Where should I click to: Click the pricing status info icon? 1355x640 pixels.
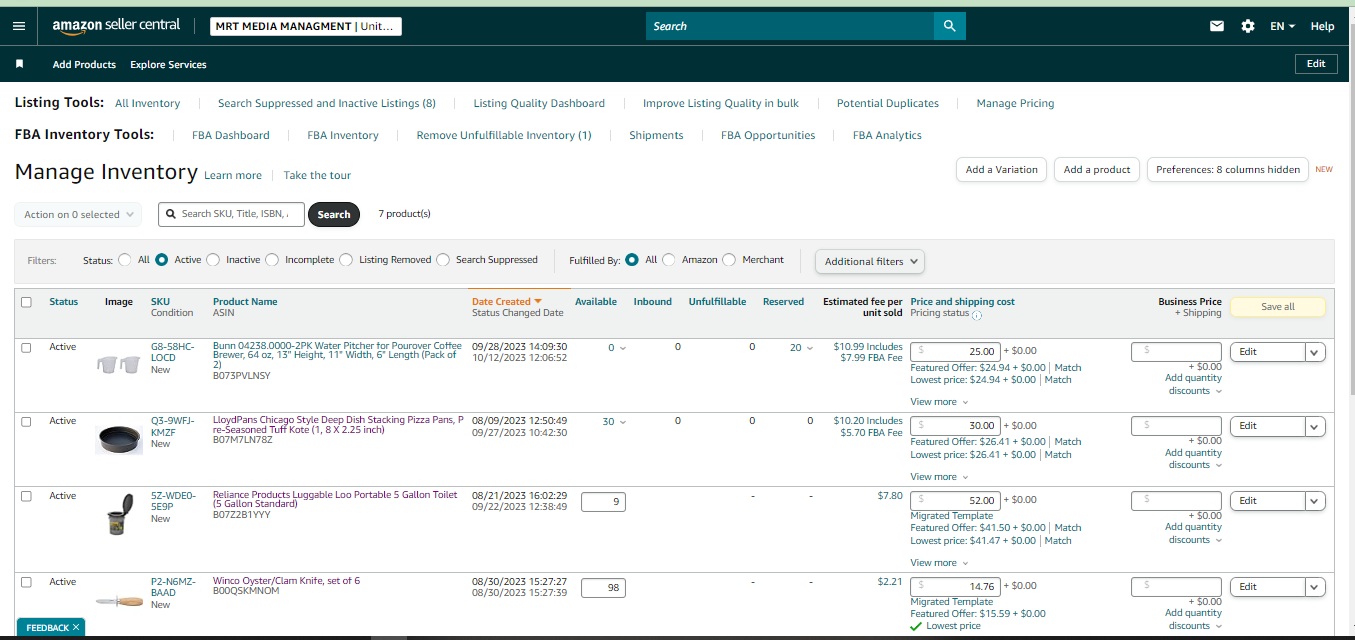point(977,314)
